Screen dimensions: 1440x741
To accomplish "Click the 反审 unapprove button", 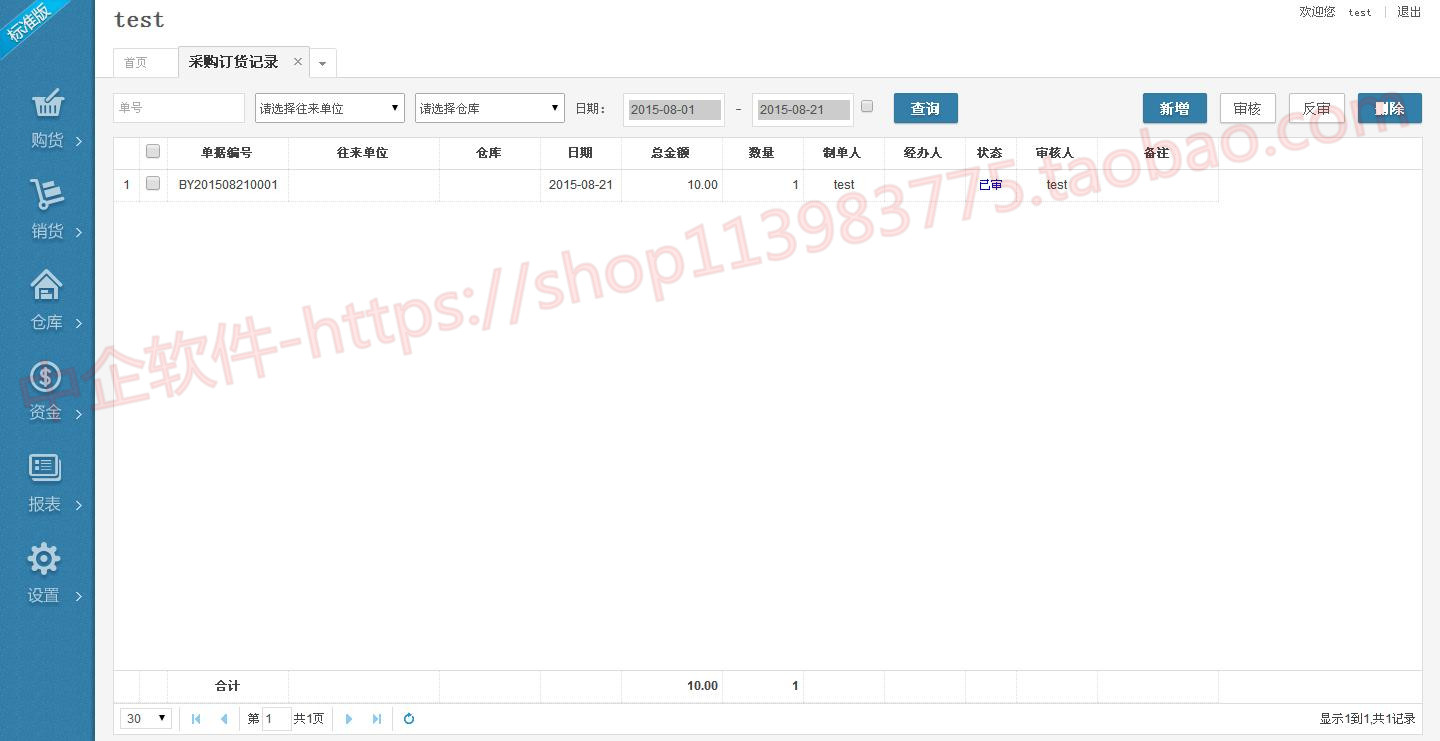I will coord(1317,108).
